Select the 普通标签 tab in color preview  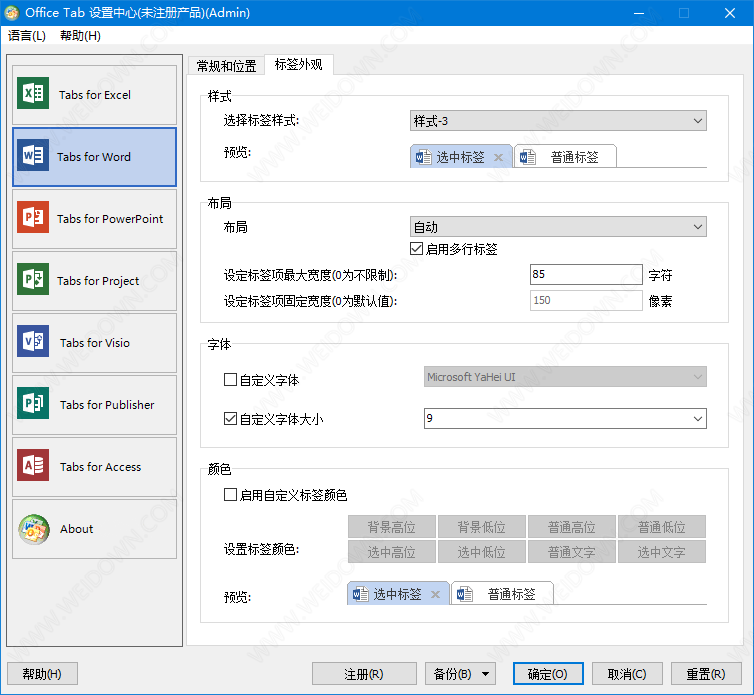tap(503, 594)
